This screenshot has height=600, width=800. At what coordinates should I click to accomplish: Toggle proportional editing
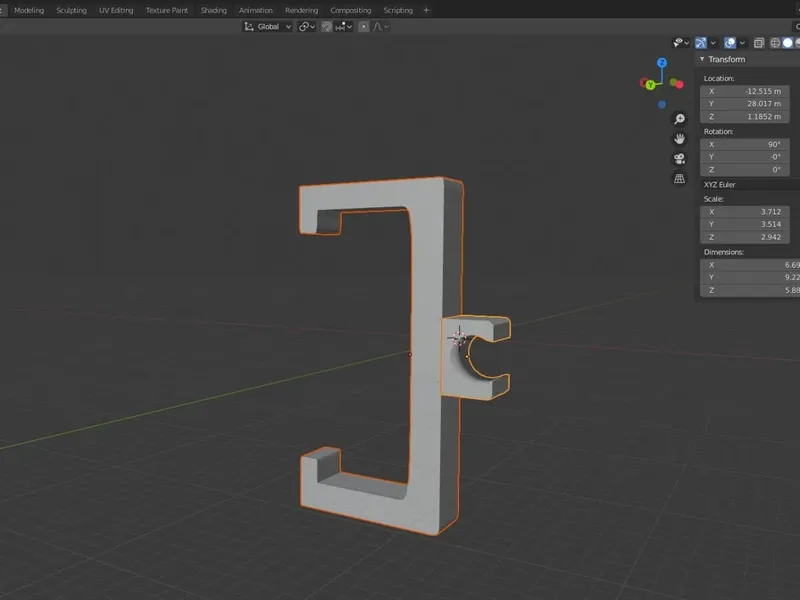point(363,27)
